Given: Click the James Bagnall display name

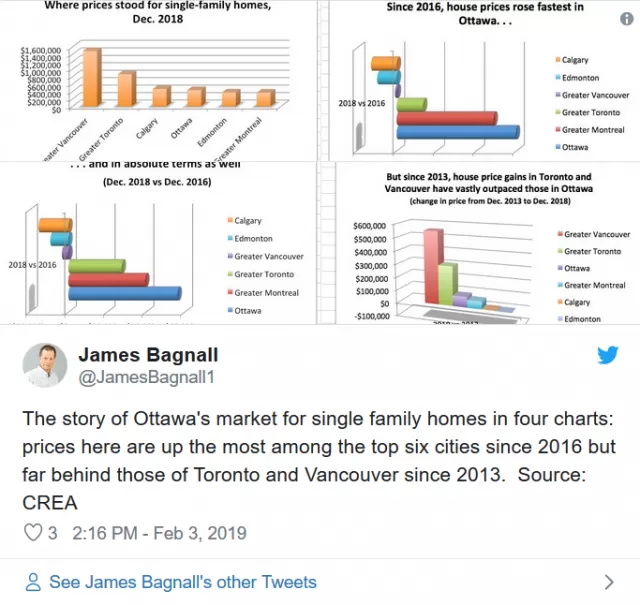Looking at the screenshot, I should point(148,354).
